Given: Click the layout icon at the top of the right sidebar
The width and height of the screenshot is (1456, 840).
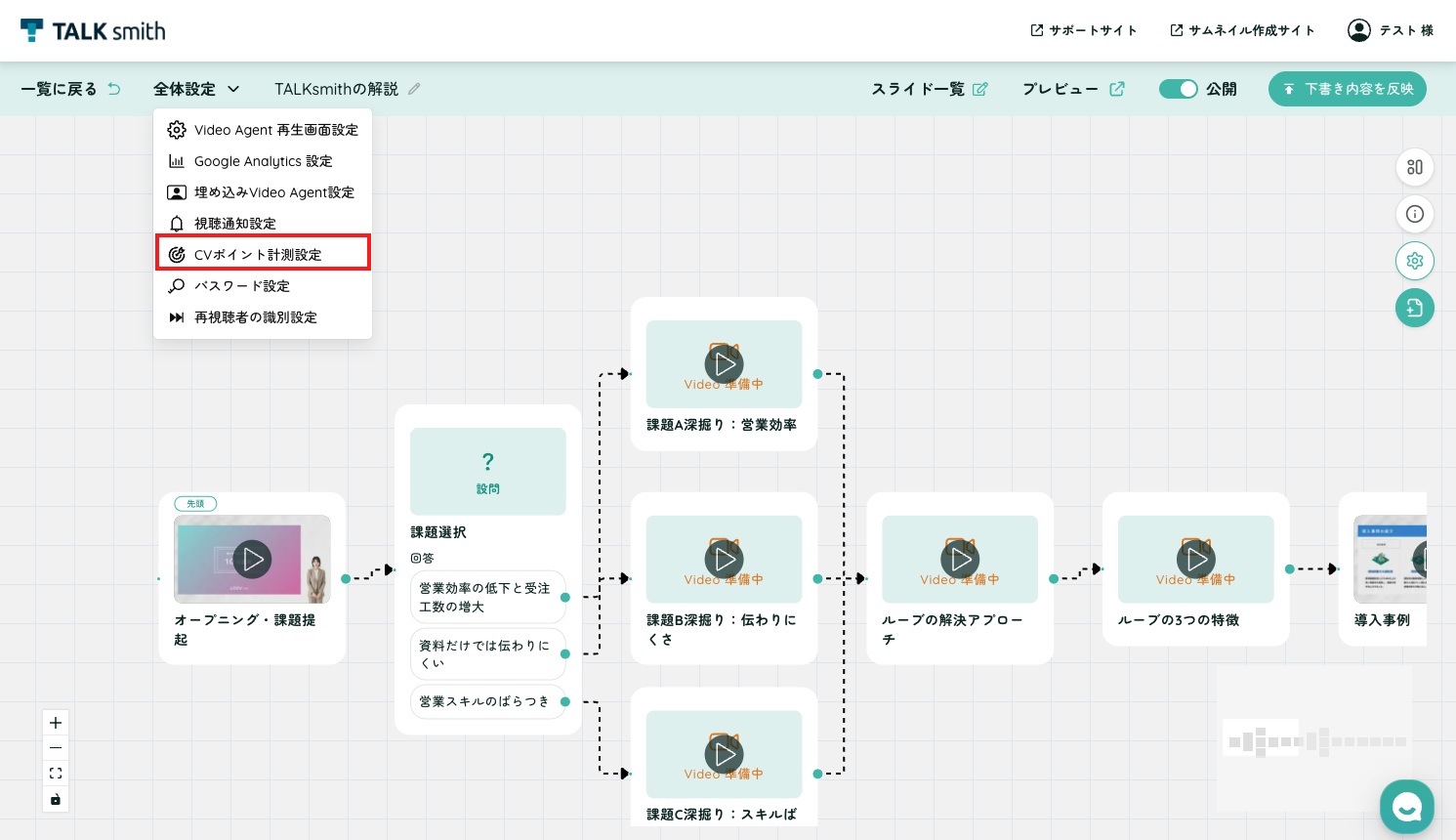Looking at the screenshot, I should tap(1415, 167).
